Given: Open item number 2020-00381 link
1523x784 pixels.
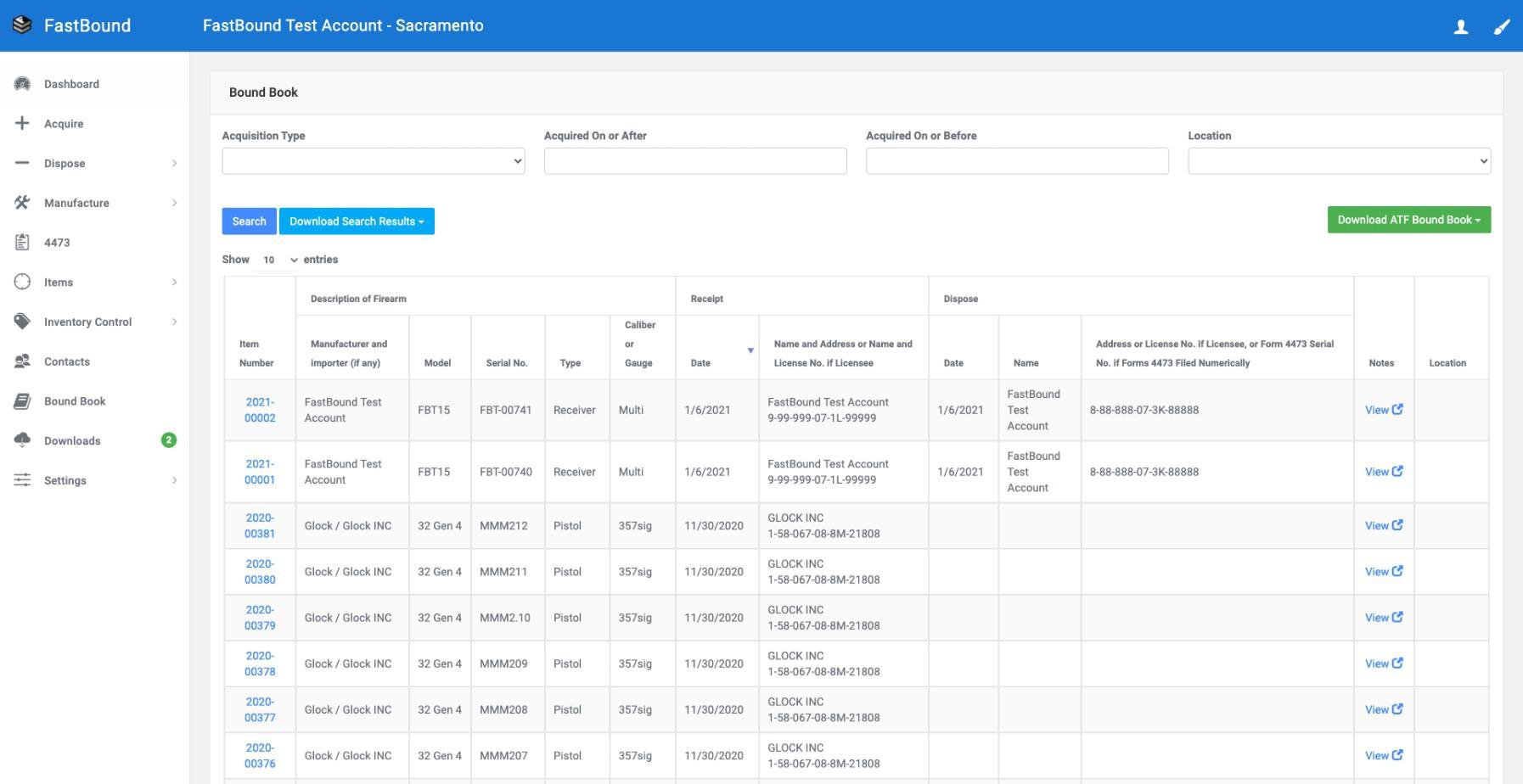Looking at the screenshot, I should [260, 526].
